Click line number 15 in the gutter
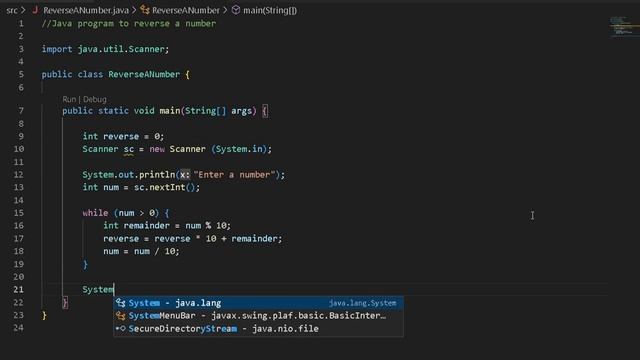 point(19,213)
